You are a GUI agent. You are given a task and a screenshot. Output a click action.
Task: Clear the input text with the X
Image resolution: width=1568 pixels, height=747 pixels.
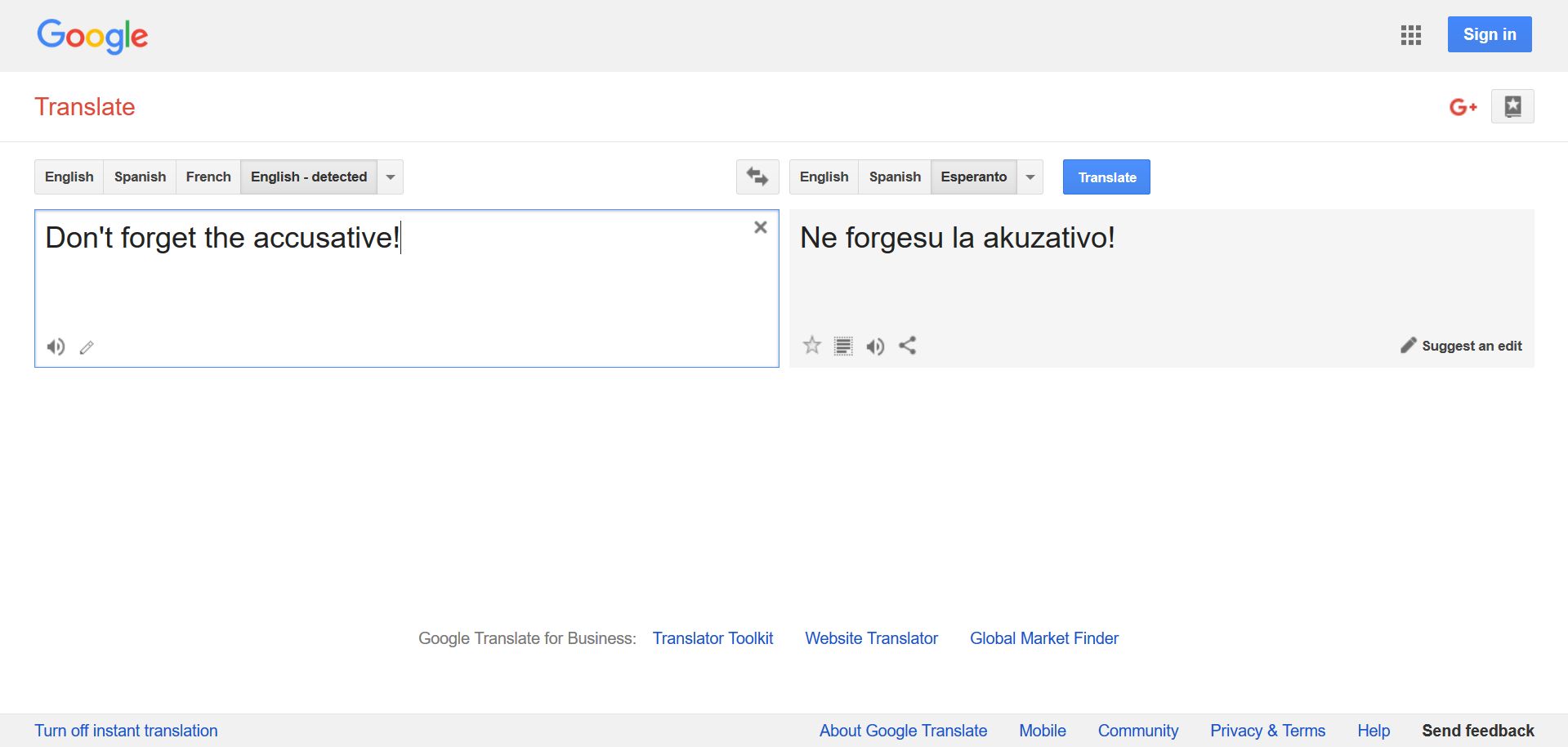coord(760,227)
